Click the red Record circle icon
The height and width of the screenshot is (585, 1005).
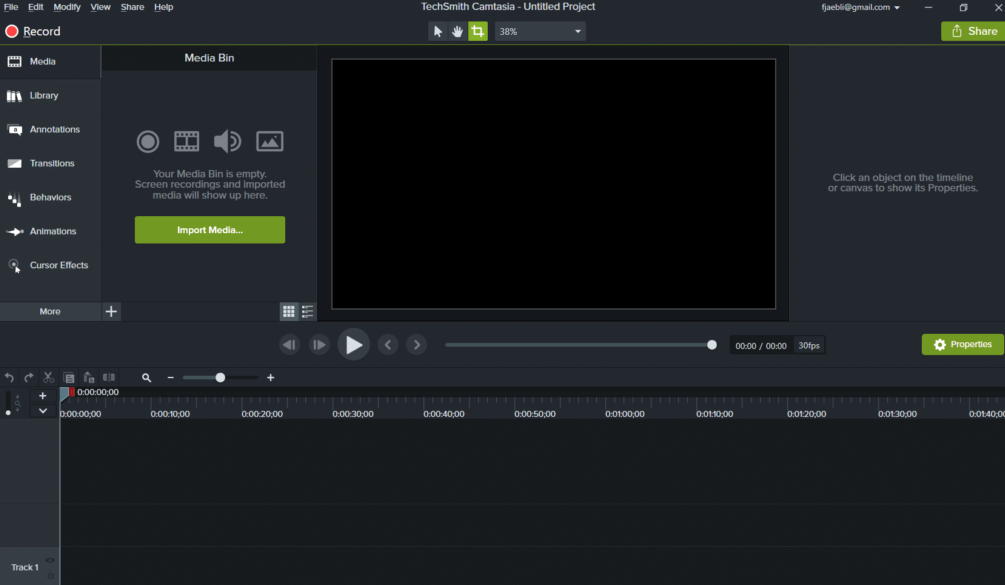tap(12, 31)
